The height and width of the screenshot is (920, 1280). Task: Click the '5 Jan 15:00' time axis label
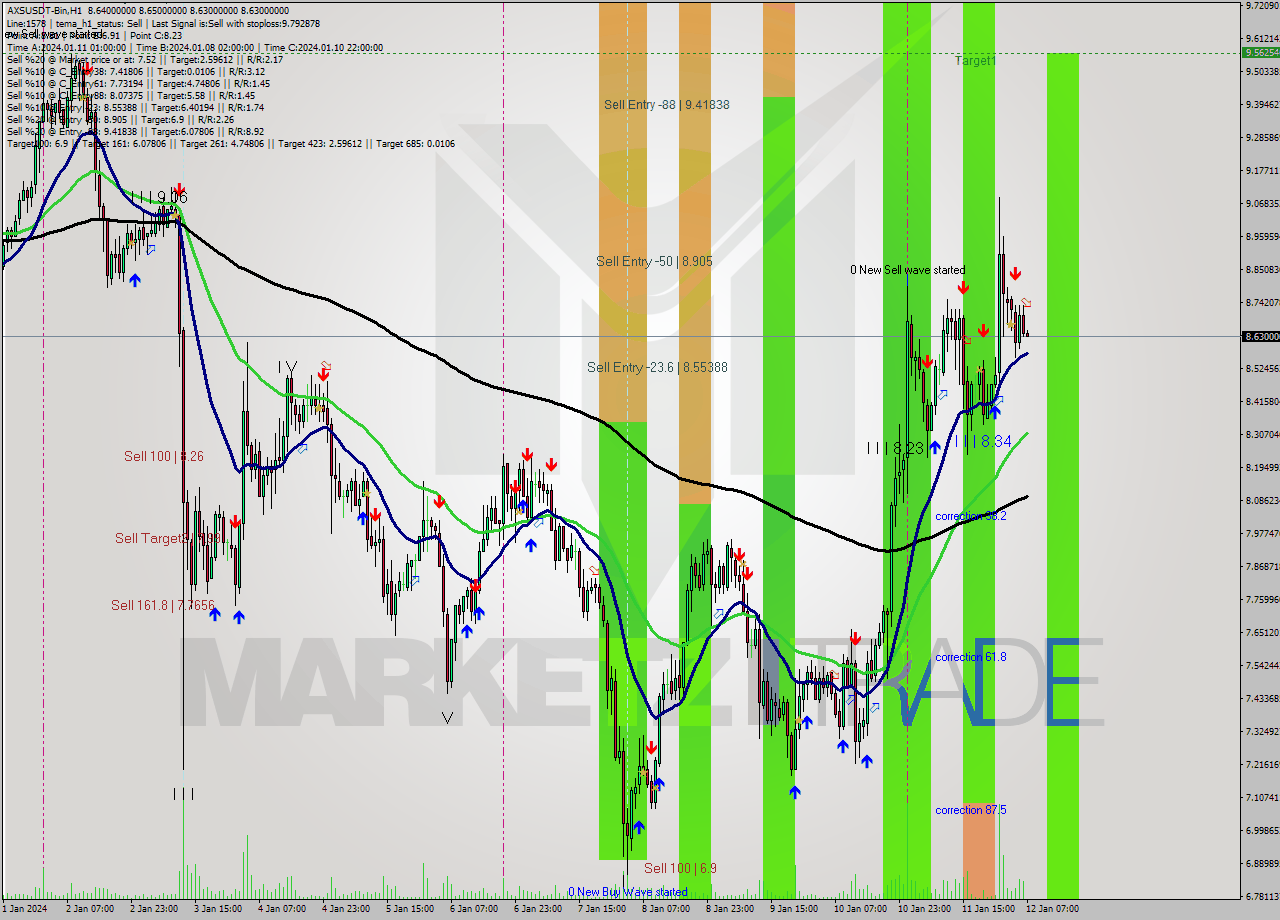click(410, 909)
